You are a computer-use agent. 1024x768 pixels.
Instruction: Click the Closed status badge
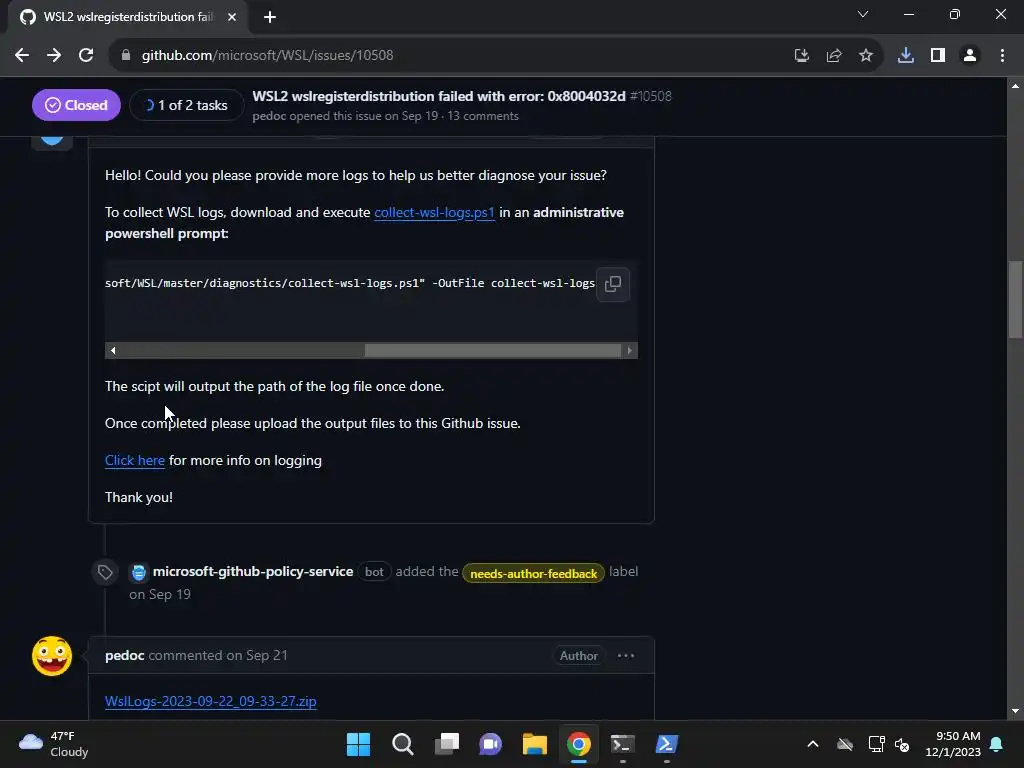pos(76,105)
